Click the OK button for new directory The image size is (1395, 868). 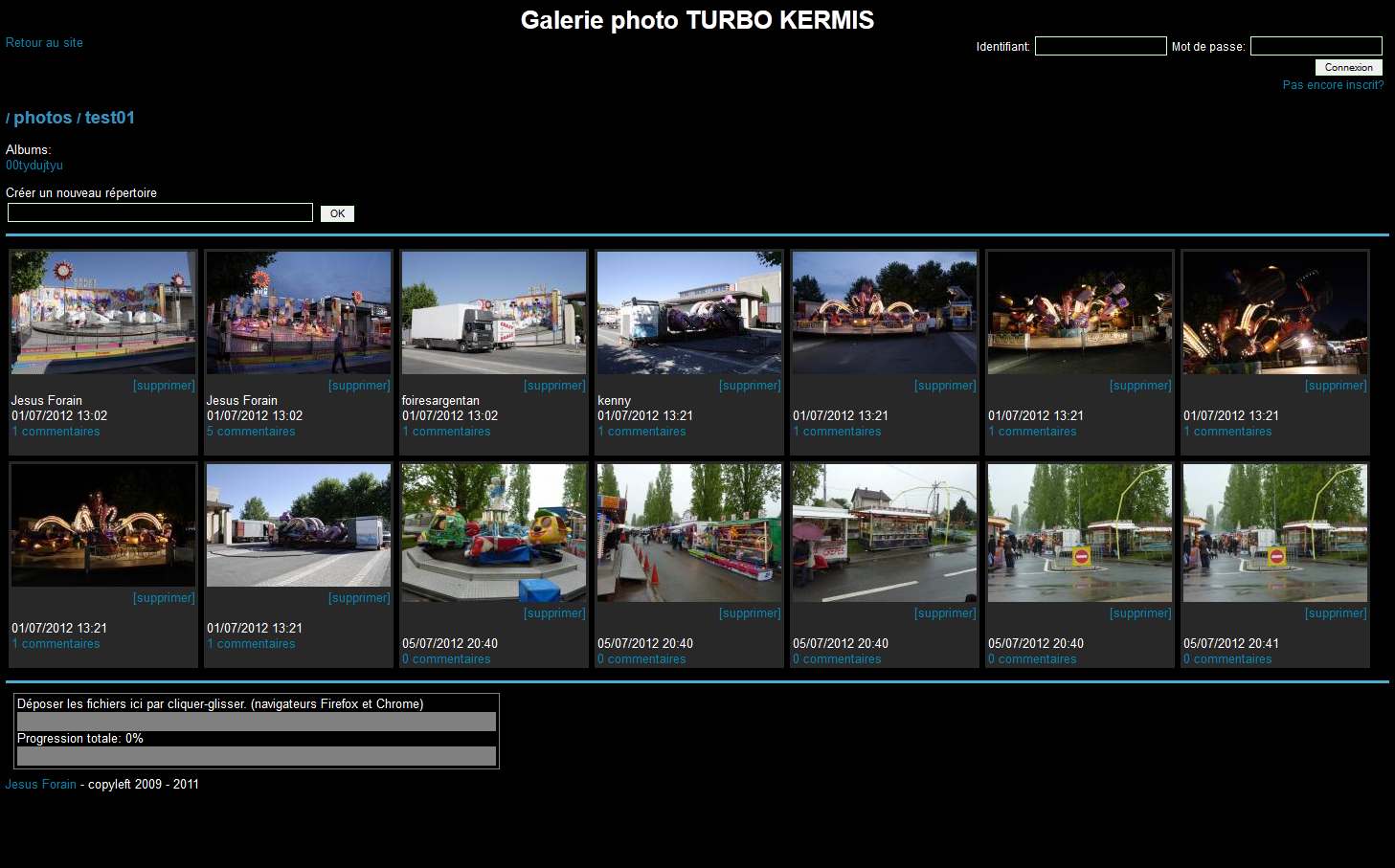point(337,213)
